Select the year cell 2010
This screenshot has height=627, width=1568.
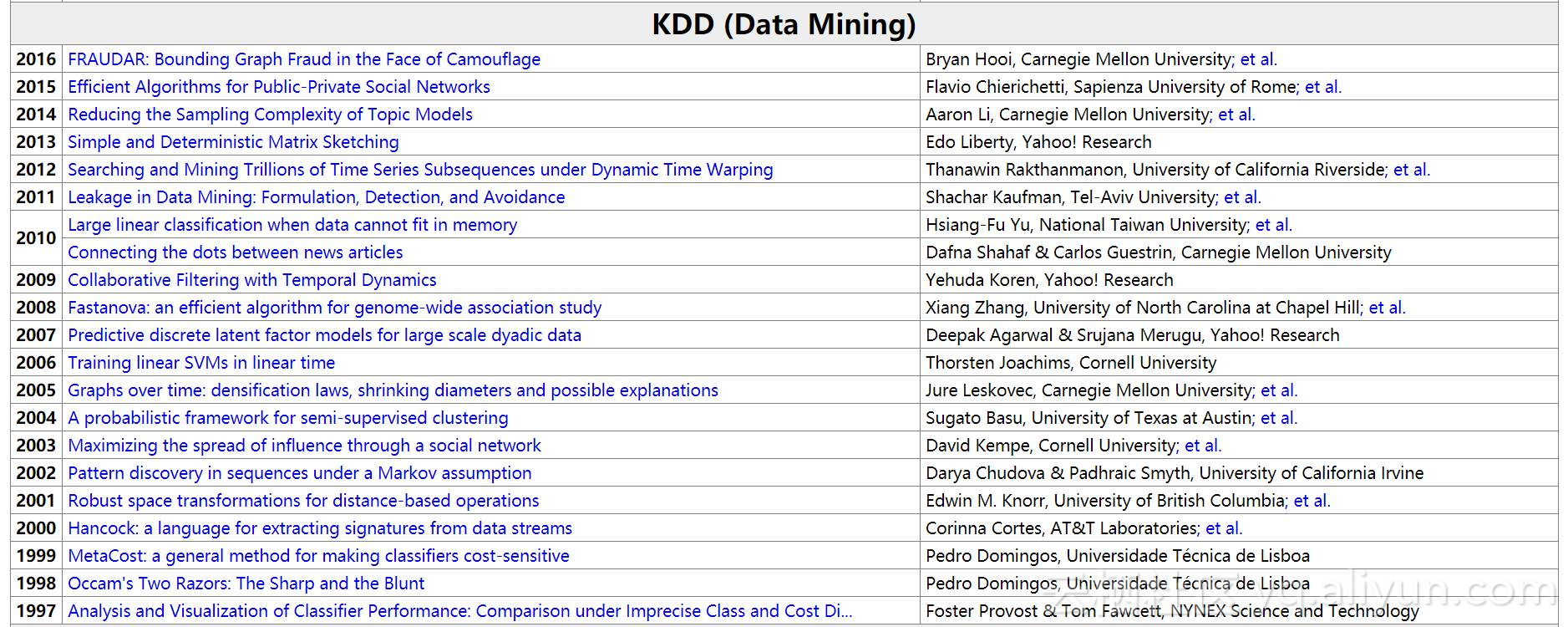pyautogui.click(x=36, y=238)
